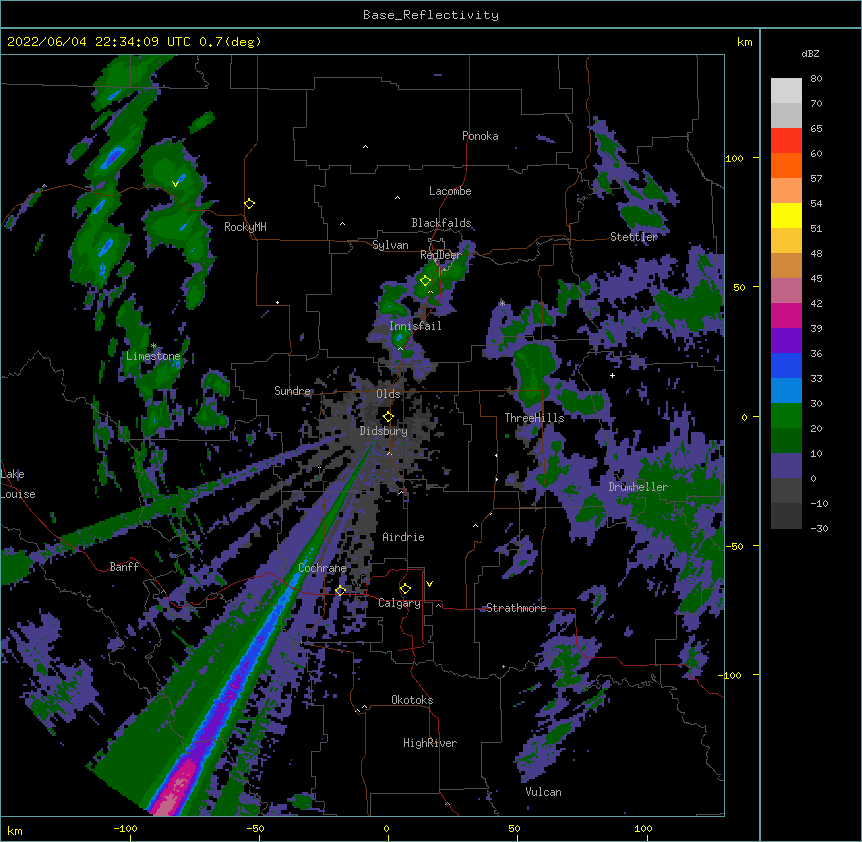Image resolution: width=862 pixels, height=842 pixels.
Task: Click the yellow diamond marker at Red Deer
Action: pyautogui.click(x=425, y=281)
